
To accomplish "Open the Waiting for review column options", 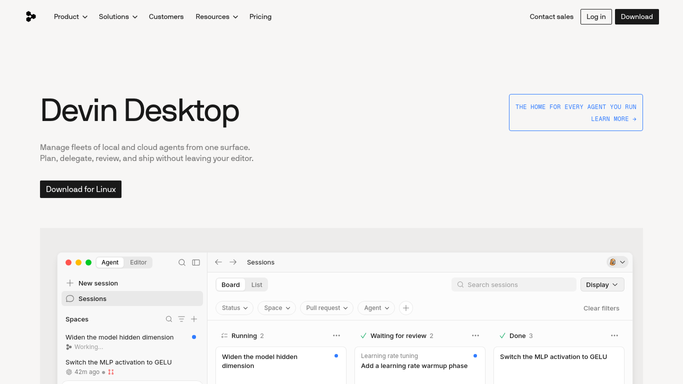I will 475,336.
